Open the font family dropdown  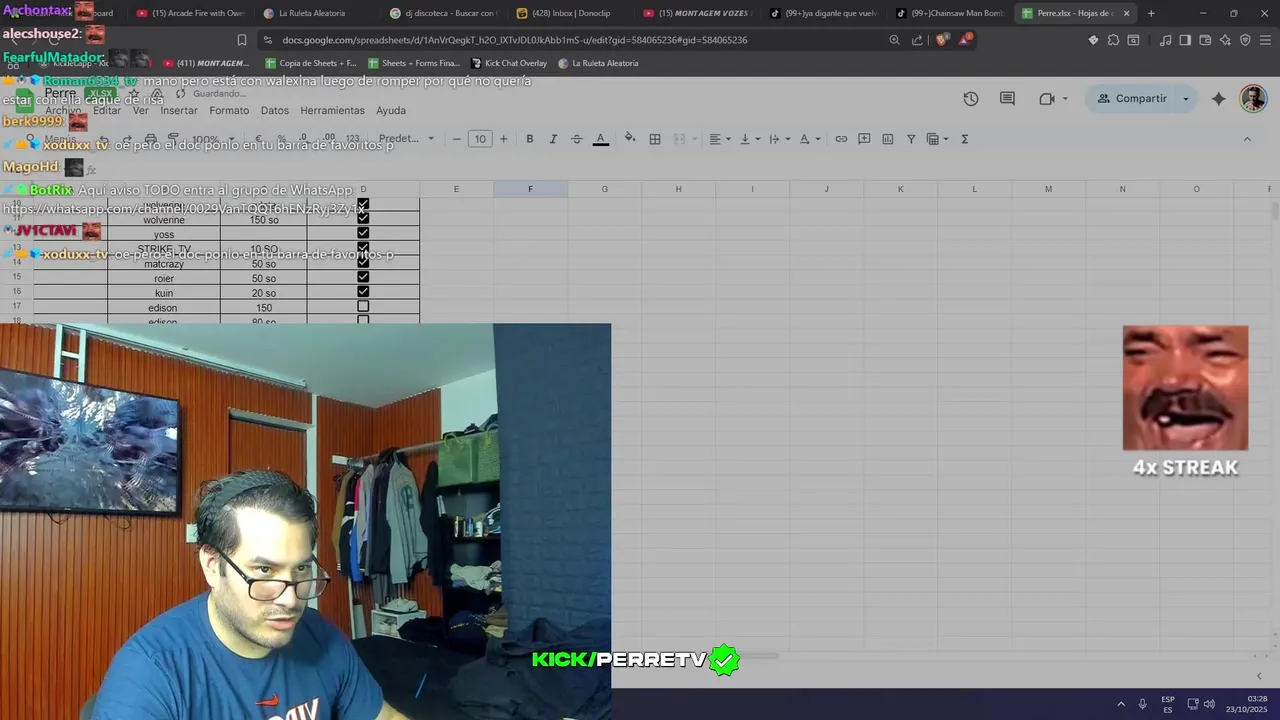(x=406, y=139)
